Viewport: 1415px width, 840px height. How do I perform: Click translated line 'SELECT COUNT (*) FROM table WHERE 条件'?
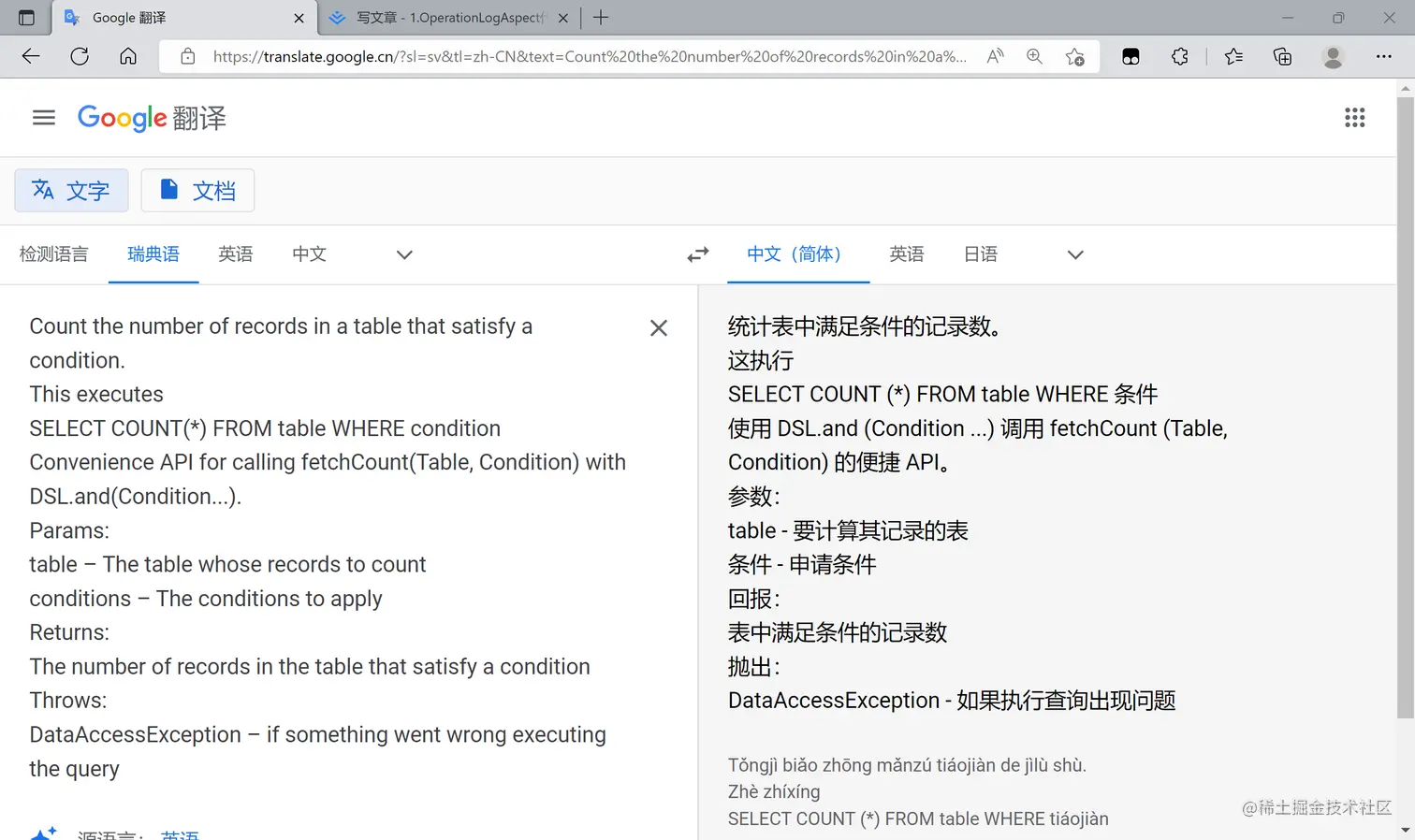click(943, 394)
